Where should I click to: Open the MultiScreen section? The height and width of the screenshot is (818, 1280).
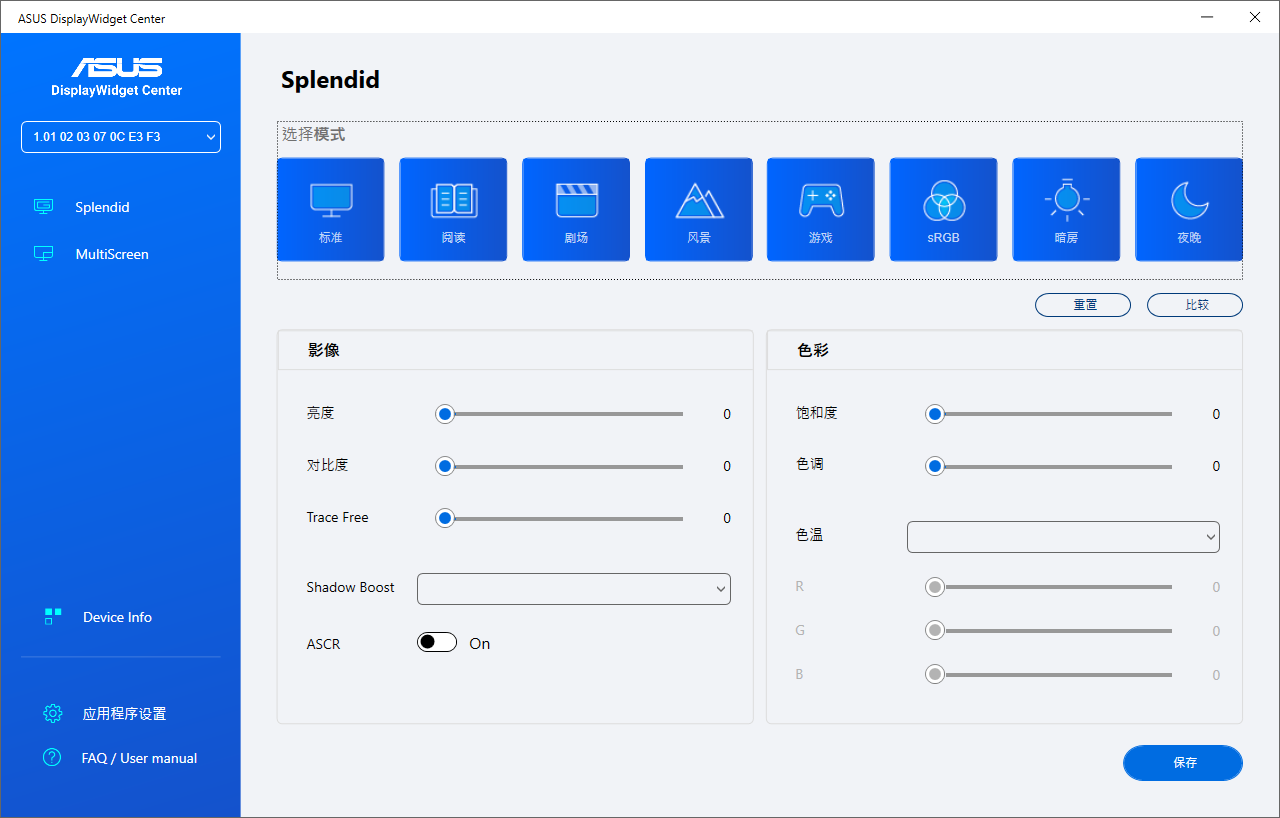pos(111,254)
